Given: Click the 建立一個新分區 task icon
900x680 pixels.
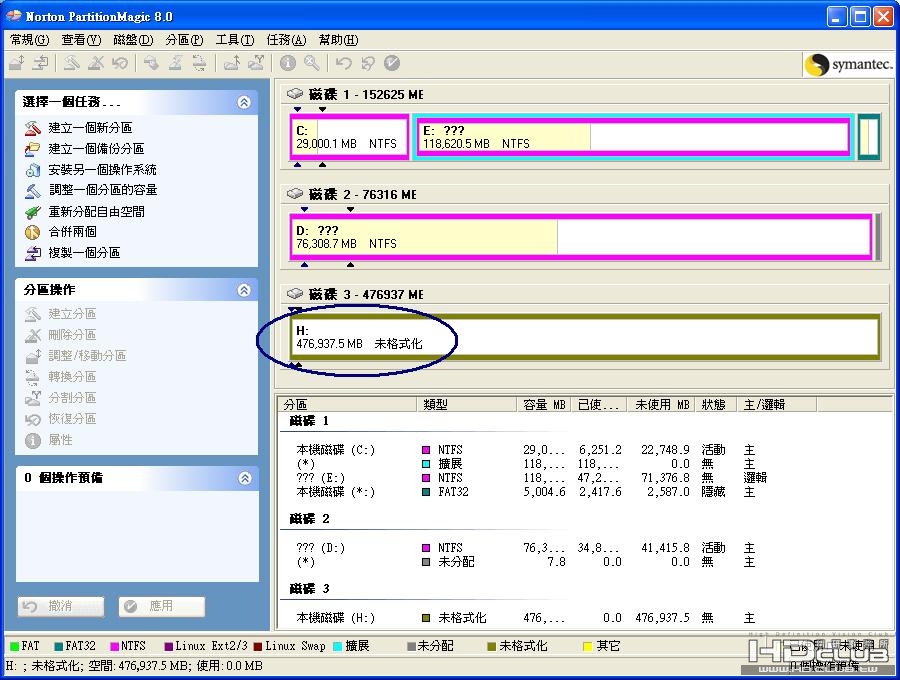Looking at the screenshot, I should (33, 127).
